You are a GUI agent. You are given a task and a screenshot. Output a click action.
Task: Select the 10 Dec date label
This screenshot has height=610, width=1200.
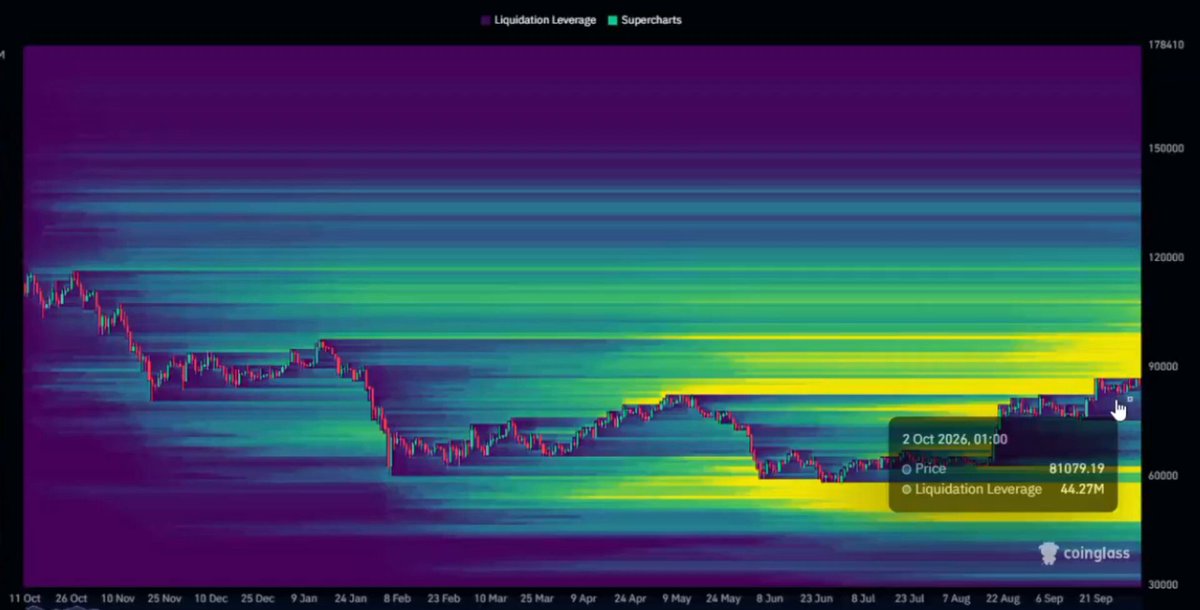pyautogui.click(x=211, y=598)
